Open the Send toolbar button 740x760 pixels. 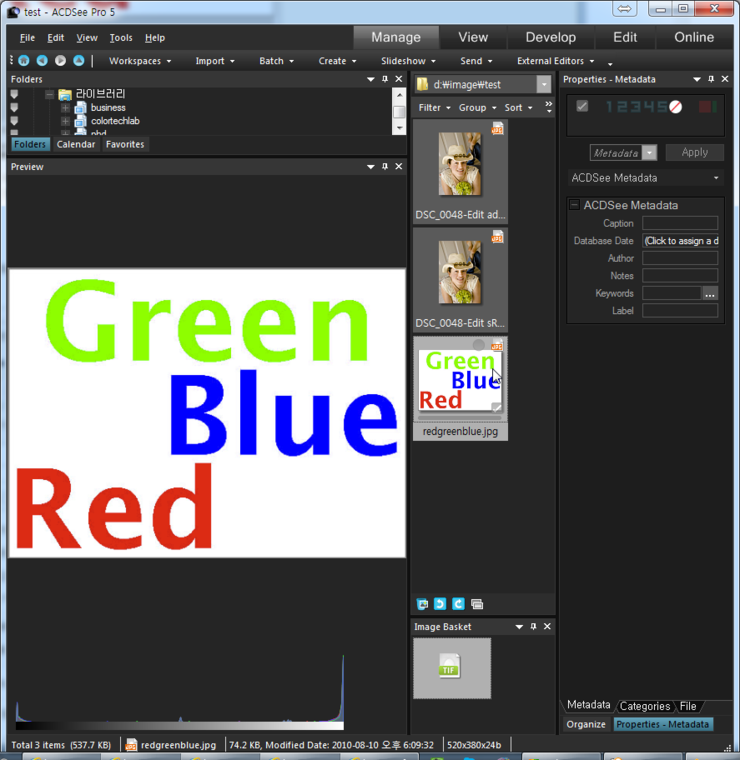point(476,61)
